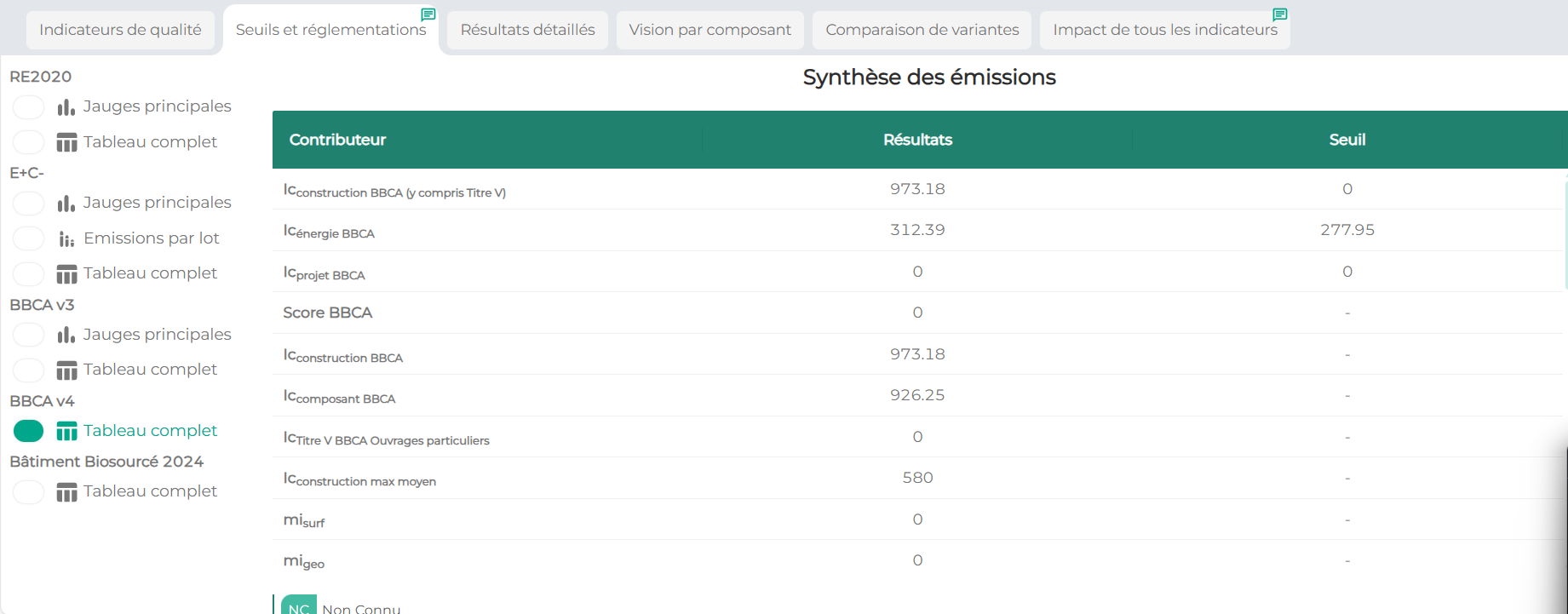Enable the RE2020 Jauges principales toggle
This screenshot has height=614, width=1568.
pyautogui.click(x=29, y=107)
